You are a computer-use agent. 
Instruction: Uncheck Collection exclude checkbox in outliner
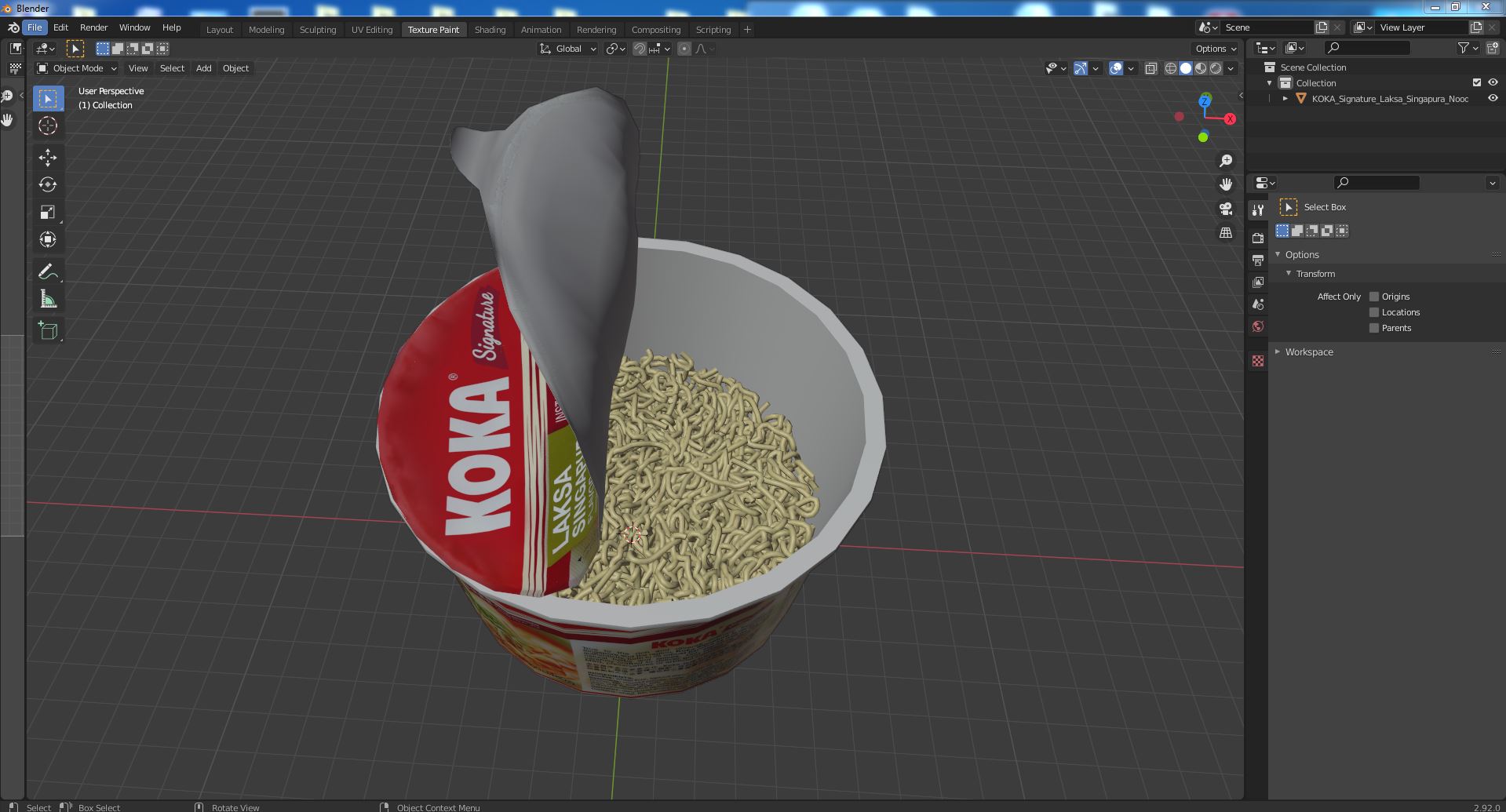[x=1477, y=82]
